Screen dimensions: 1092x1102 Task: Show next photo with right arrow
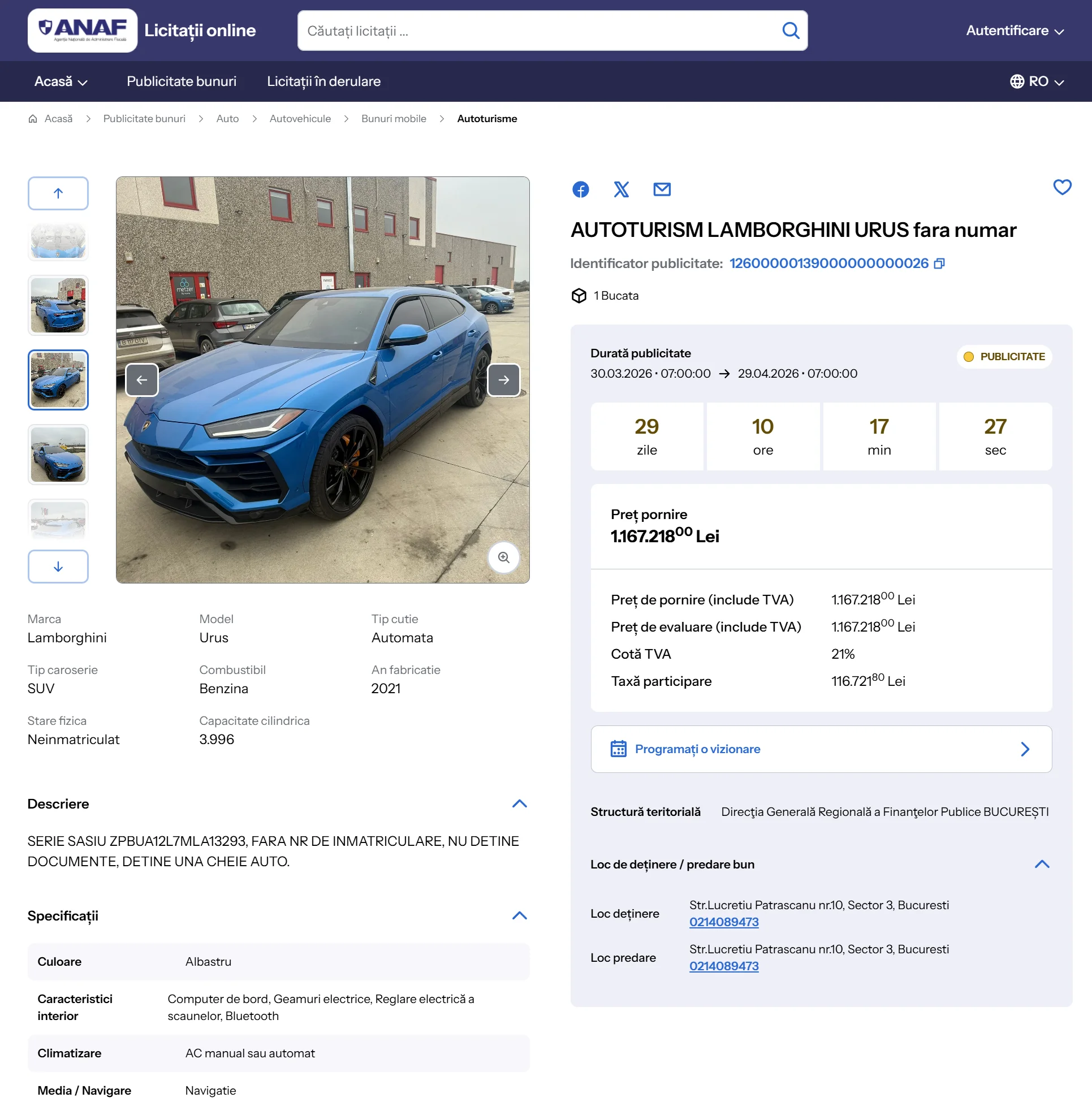tap(503, 380)
